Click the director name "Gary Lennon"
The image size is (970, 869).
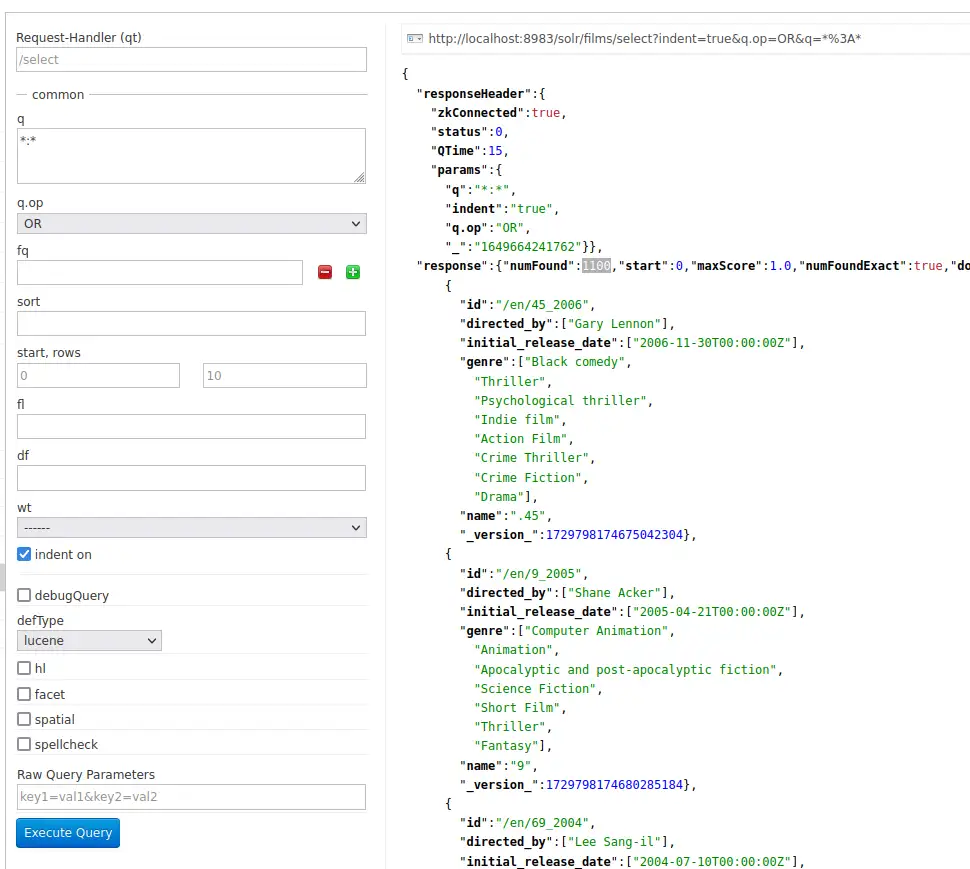[615, 323]
